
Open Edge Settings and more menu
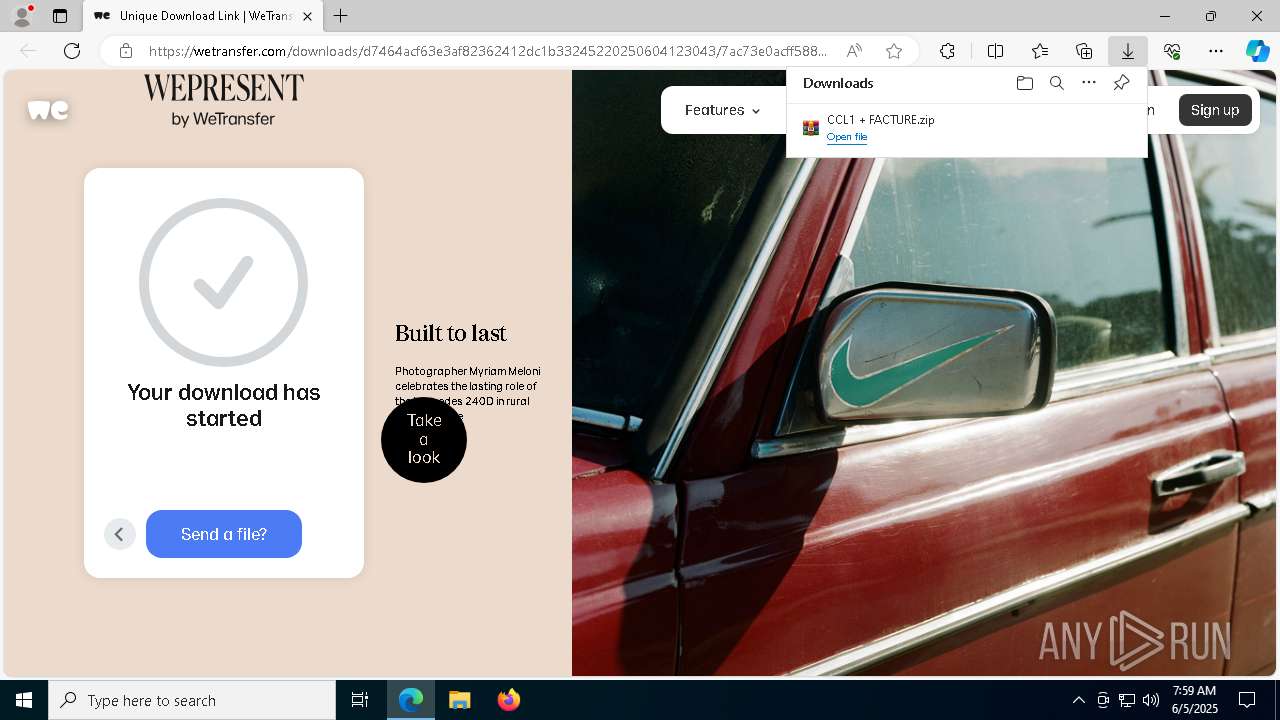[x=1216, y=51]
